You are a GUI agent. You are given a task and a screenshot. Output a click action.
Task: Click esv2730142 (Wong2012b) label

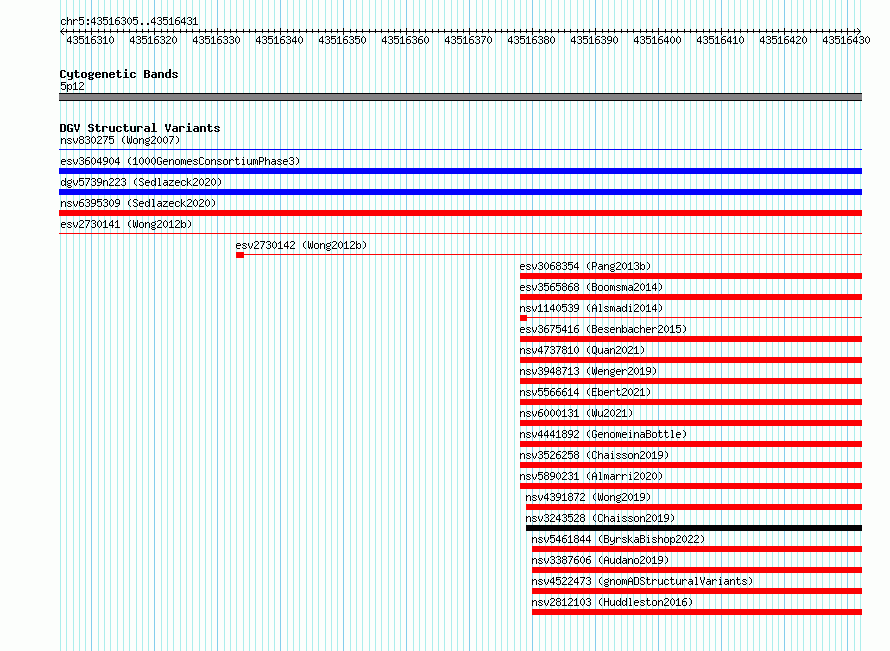click(x=301, y=245)
